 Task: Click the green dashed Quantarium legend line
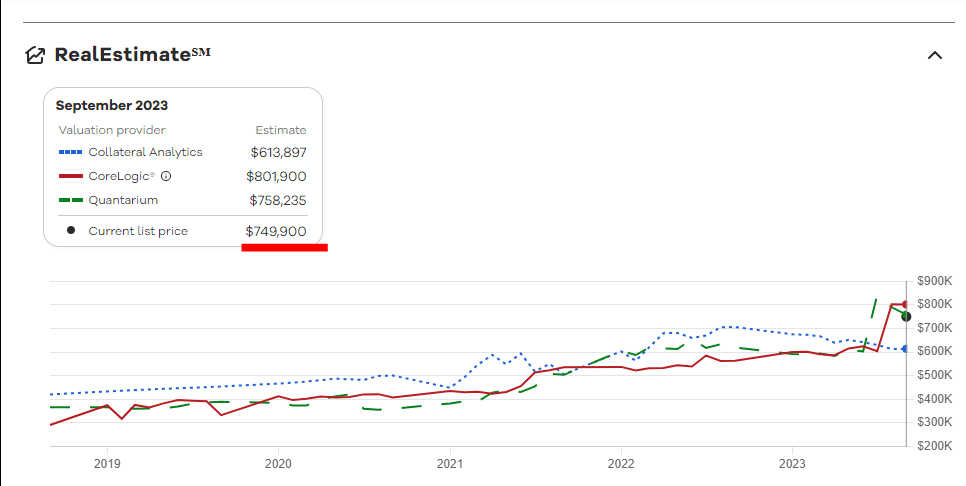(x=70, y=200)
